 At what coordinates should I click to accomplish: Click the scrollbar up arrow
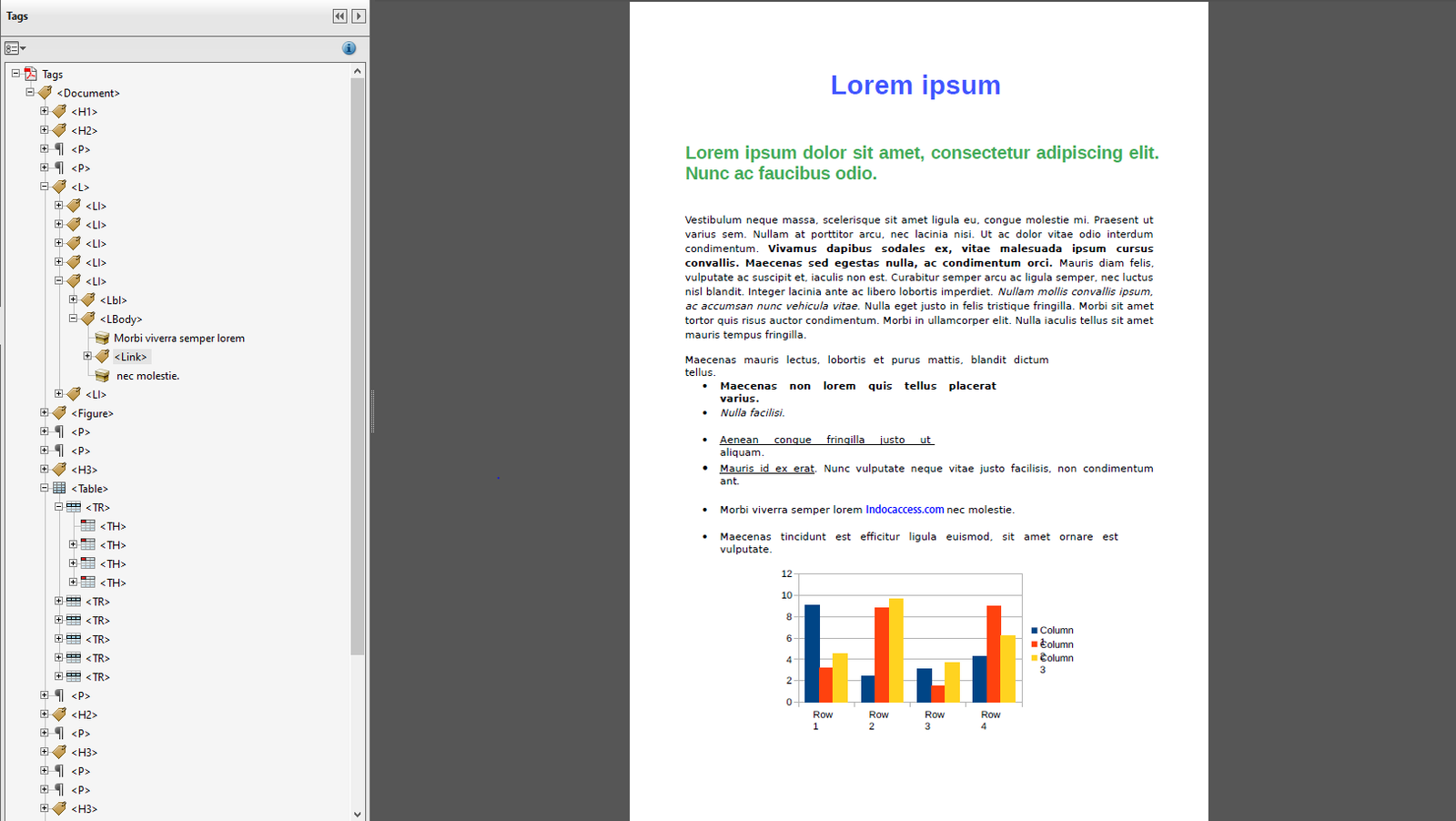358,69
